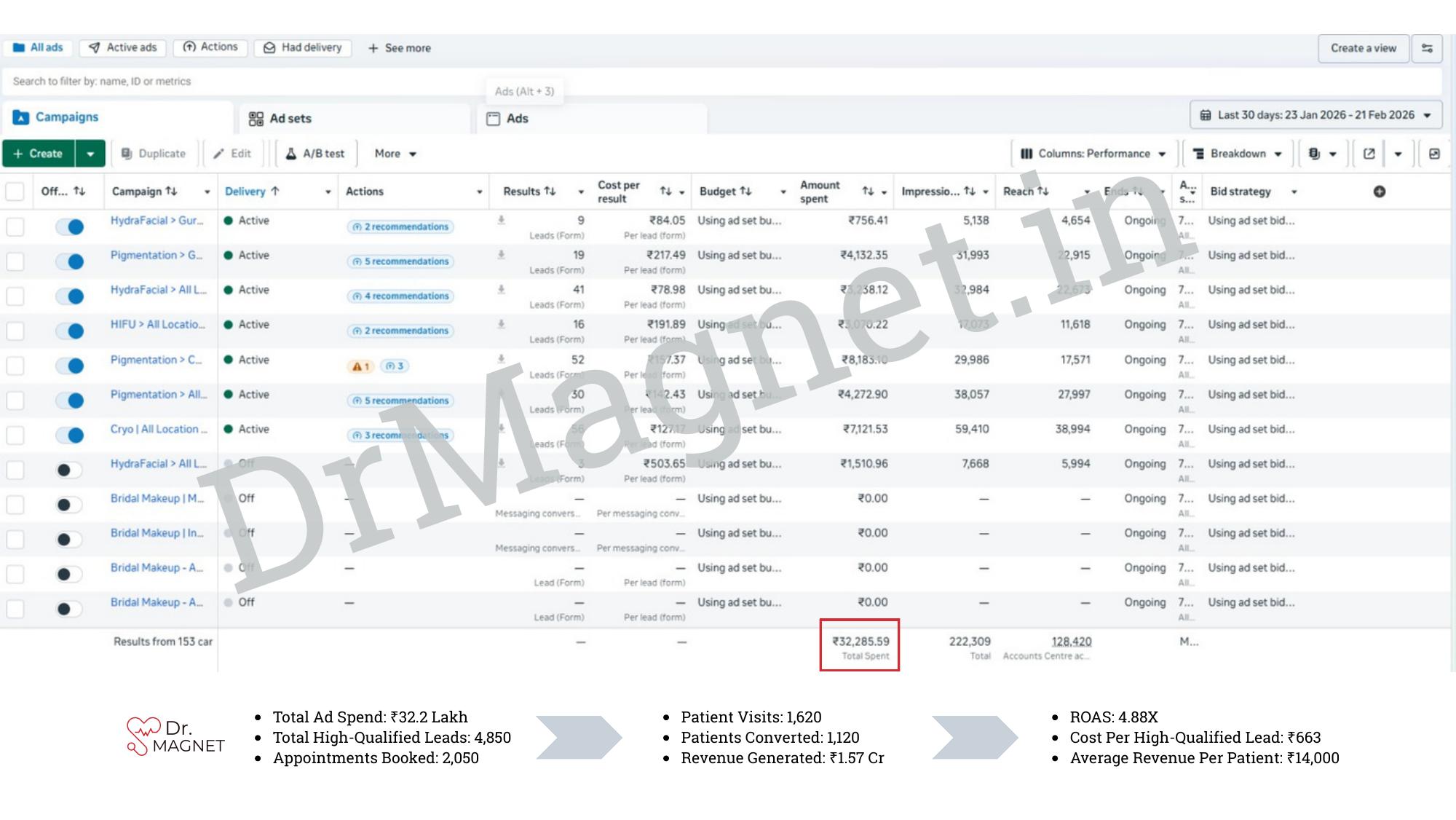Turn on Bridal Makeup | In campaign

pyautogui.click(x=70, y=540)
